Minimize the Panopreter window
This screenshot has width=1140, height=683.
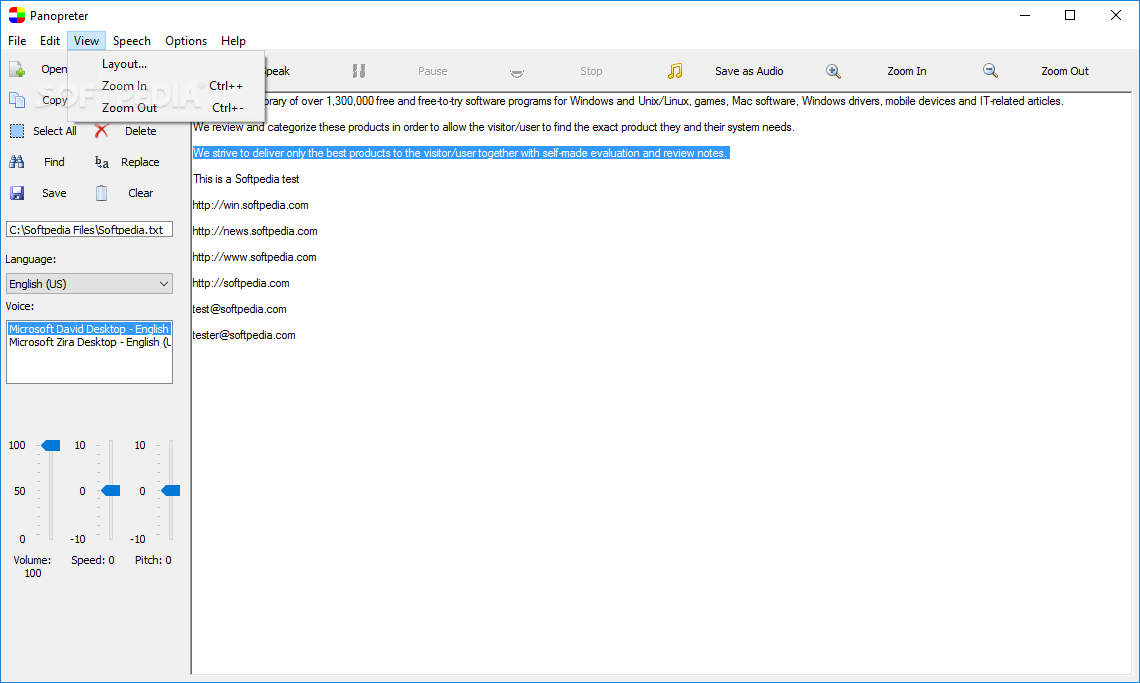click(x=1025, y=15)
